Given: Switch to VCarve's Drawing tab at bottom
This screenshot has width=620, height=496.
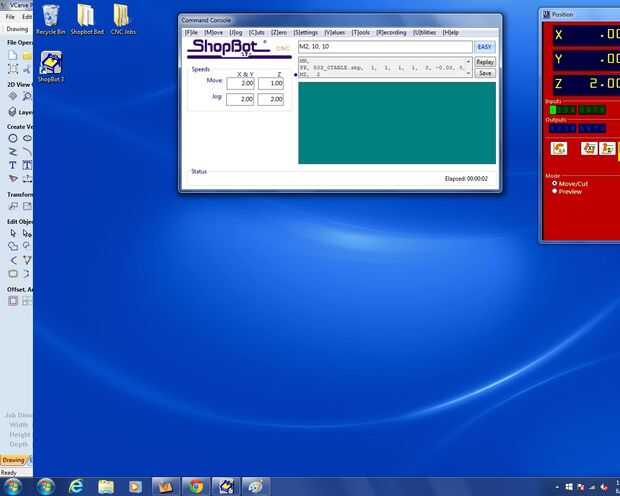Looking at the screenshot, I should [x=13, y=460].
